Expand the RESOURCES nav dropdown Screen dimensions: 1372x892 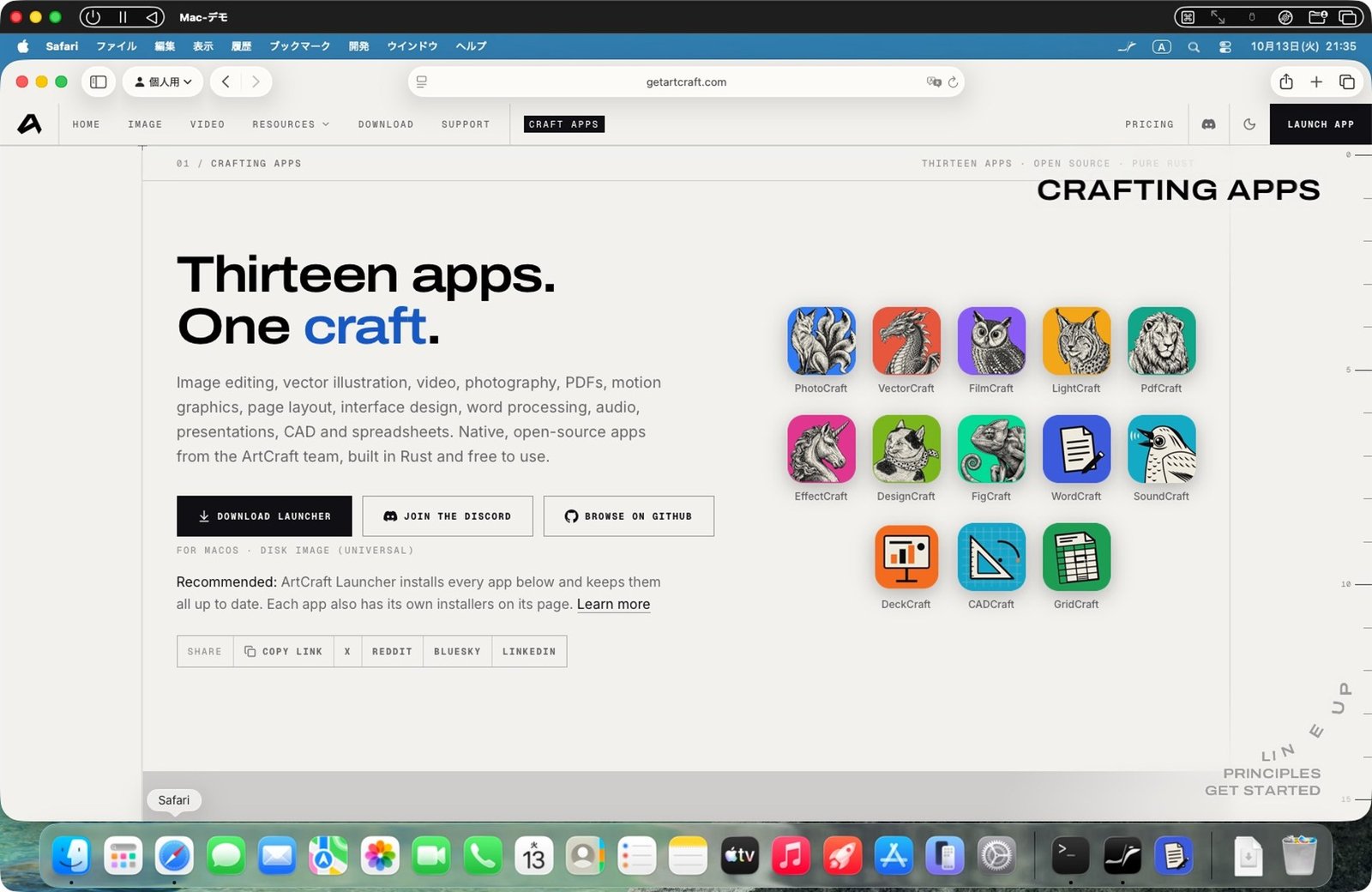pos(291,124)
